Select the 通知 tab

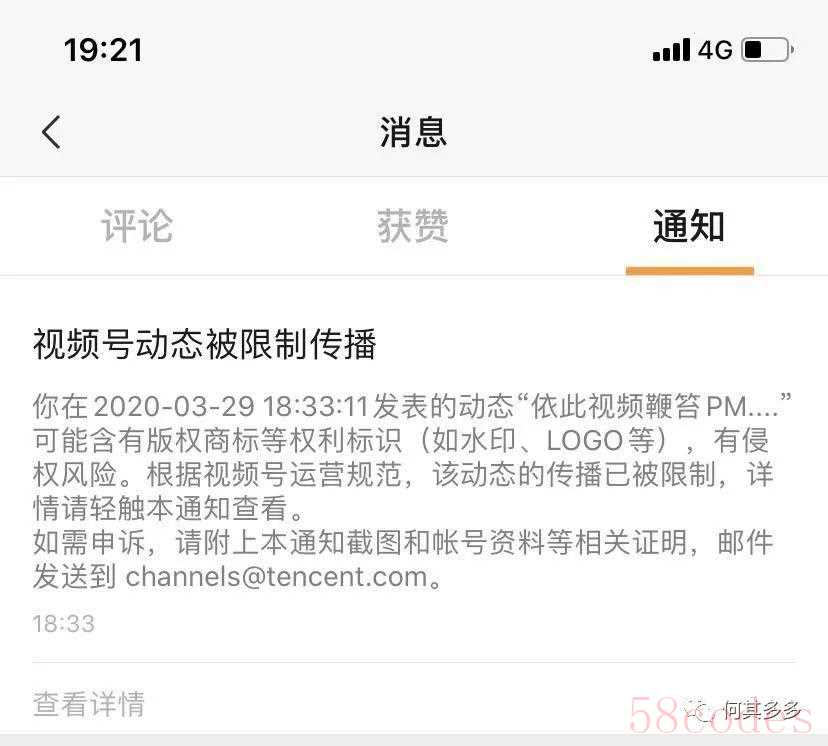(x=689, y=226)
